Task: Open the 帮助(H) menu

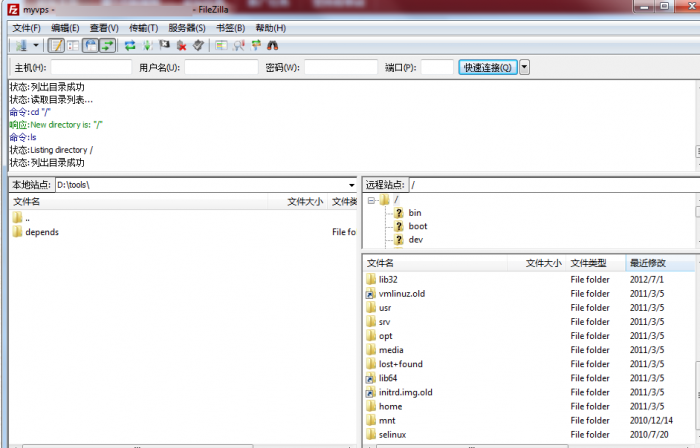Action: click(x=271, y=28)
